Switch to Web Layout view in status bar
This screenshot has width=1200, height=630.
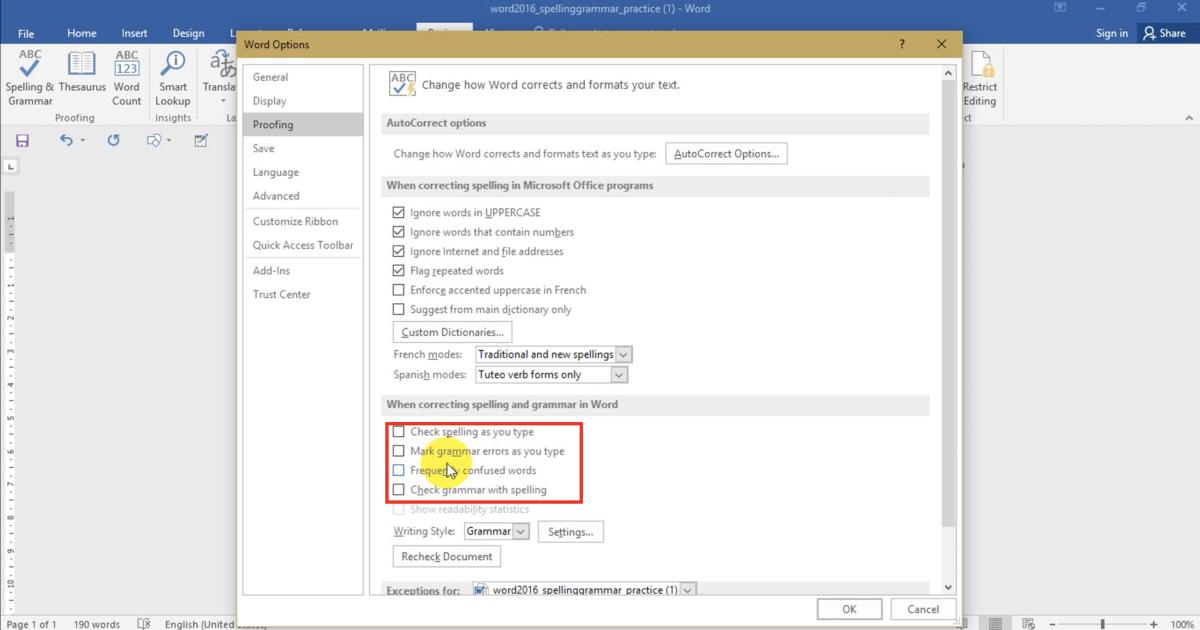(x=1028, y=624)
